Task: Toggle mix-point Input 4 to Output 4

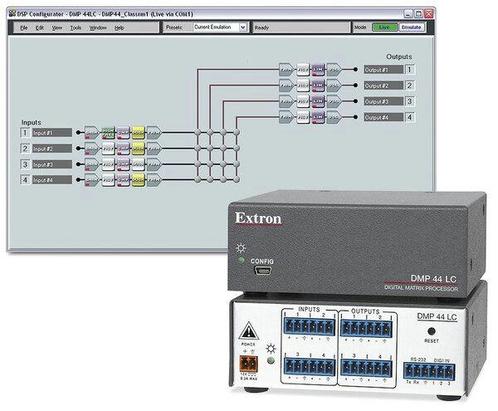Action: 236,180
